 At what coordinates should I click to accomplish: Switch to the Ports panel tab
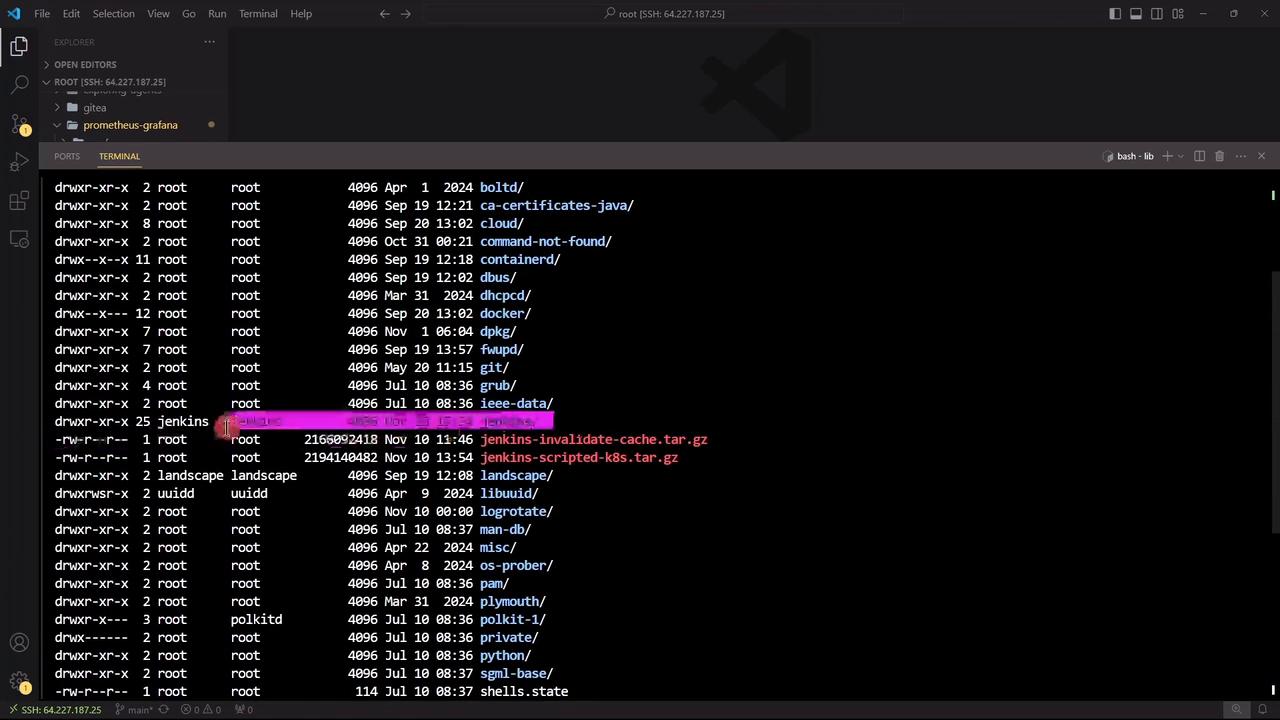67,156
